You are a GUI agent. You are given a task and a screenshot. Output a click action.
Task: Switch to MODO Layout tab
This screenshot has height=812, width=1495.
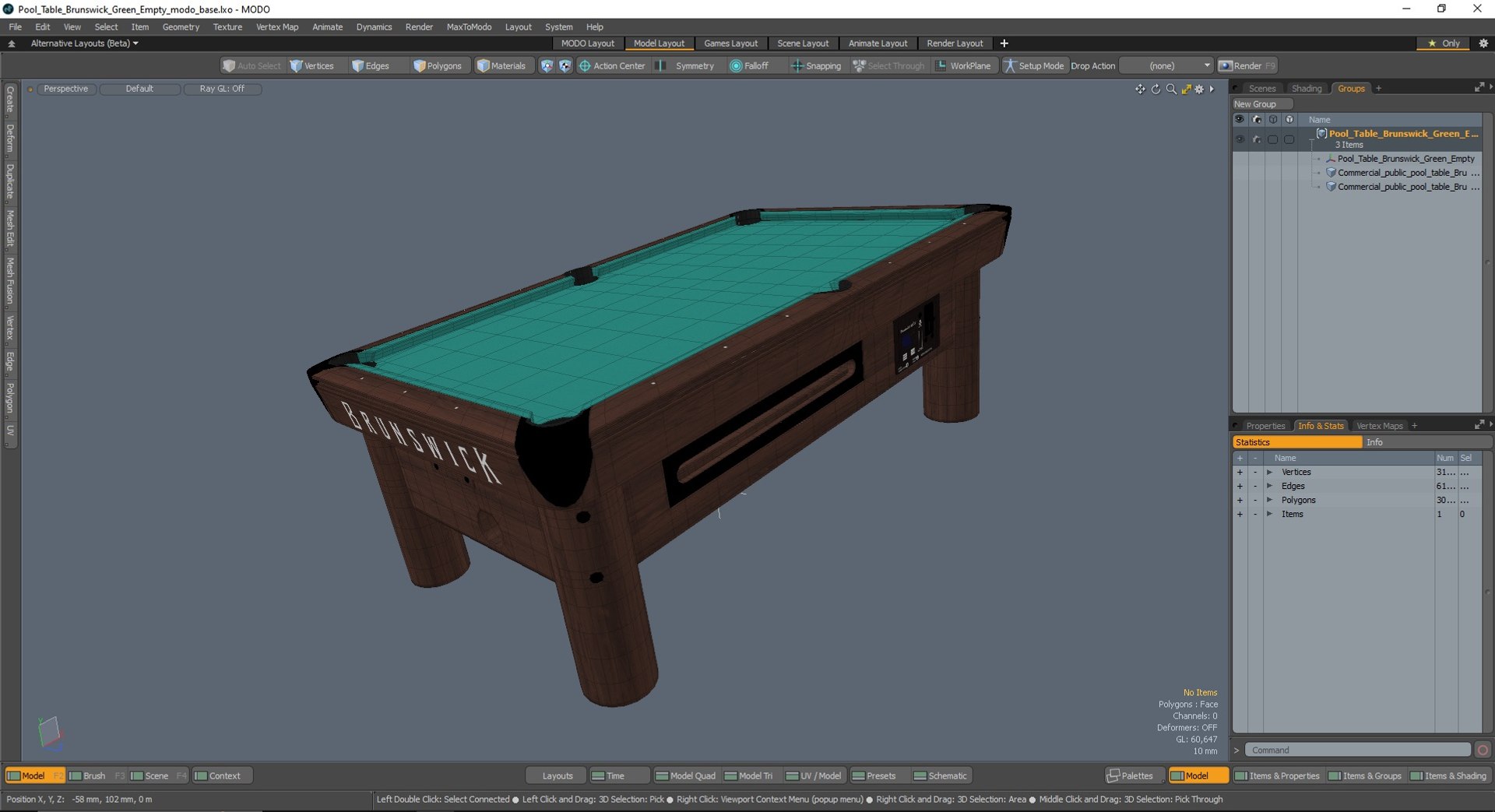[588, 44]
